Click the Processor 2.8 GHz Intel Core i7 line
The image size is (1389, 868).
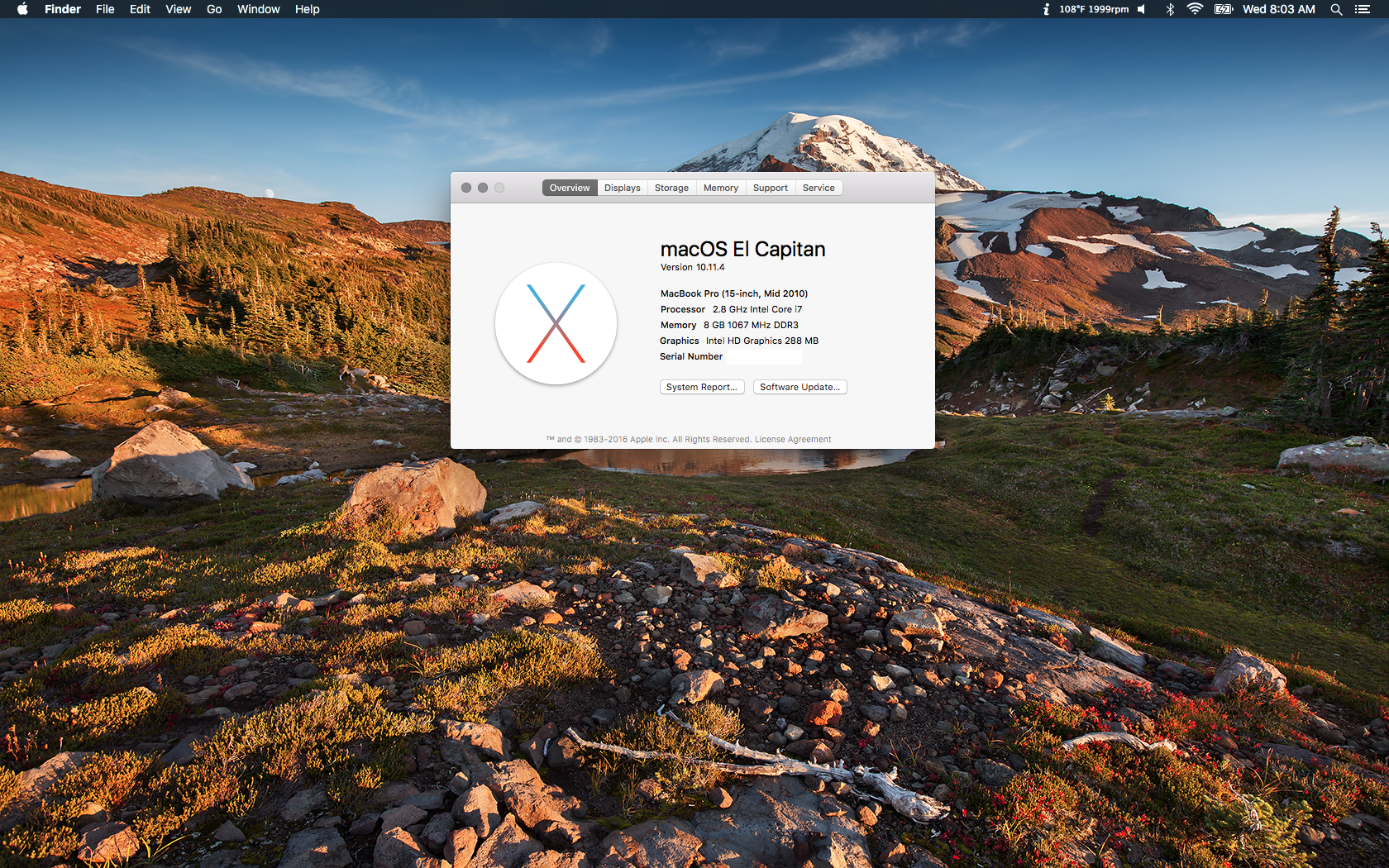(731, 309)
